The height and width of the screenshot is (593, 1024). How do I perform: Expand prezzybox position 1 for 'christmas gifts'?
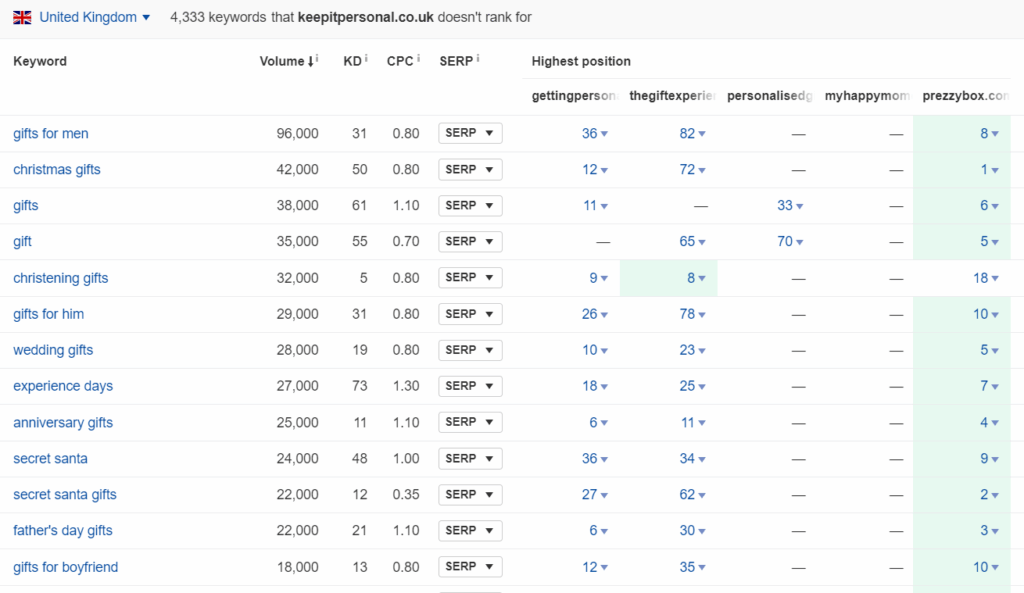(x=989, y=170)
